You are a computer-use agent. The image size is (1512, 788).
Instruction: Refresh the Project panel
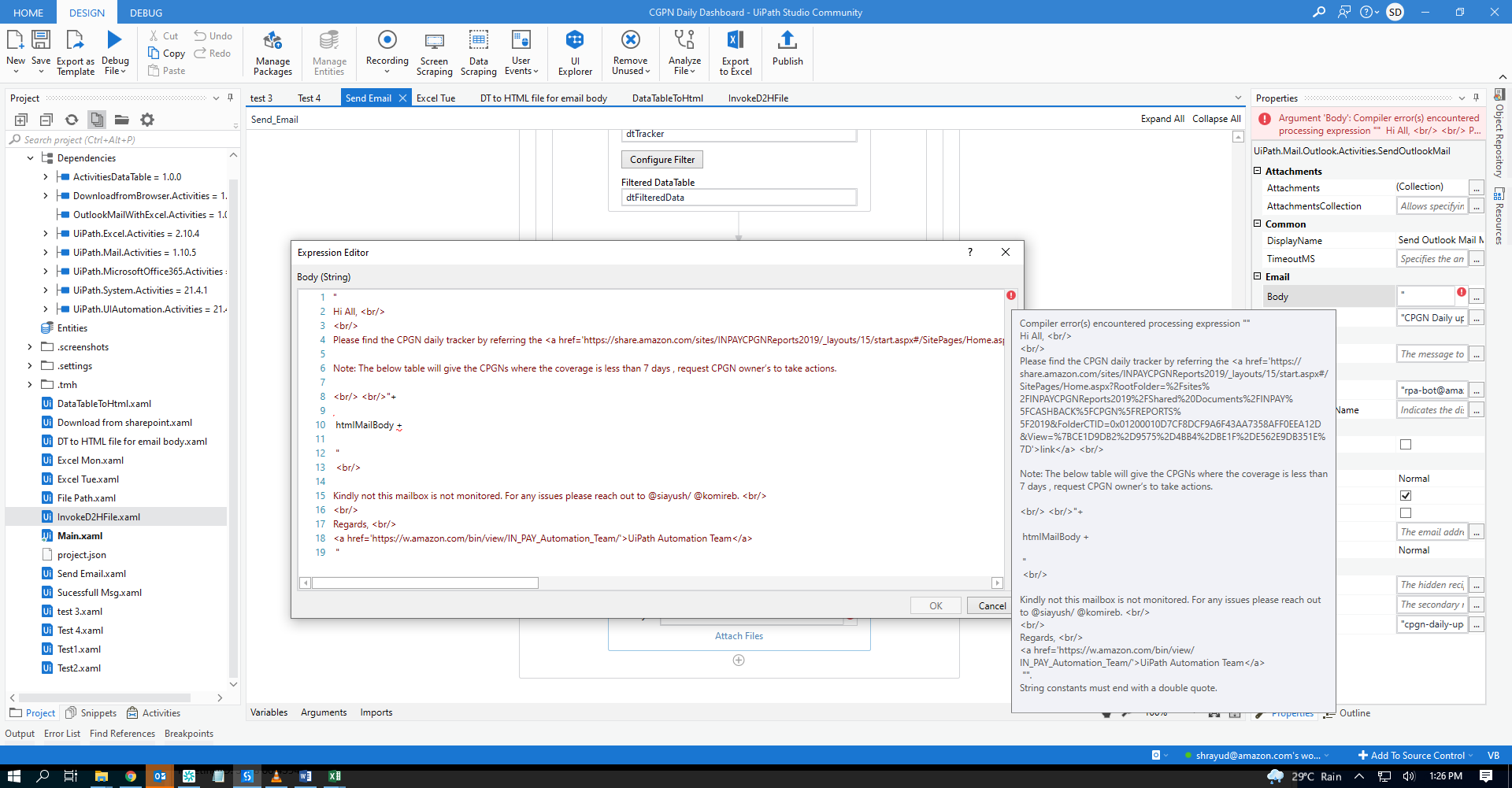click(72, 120)
